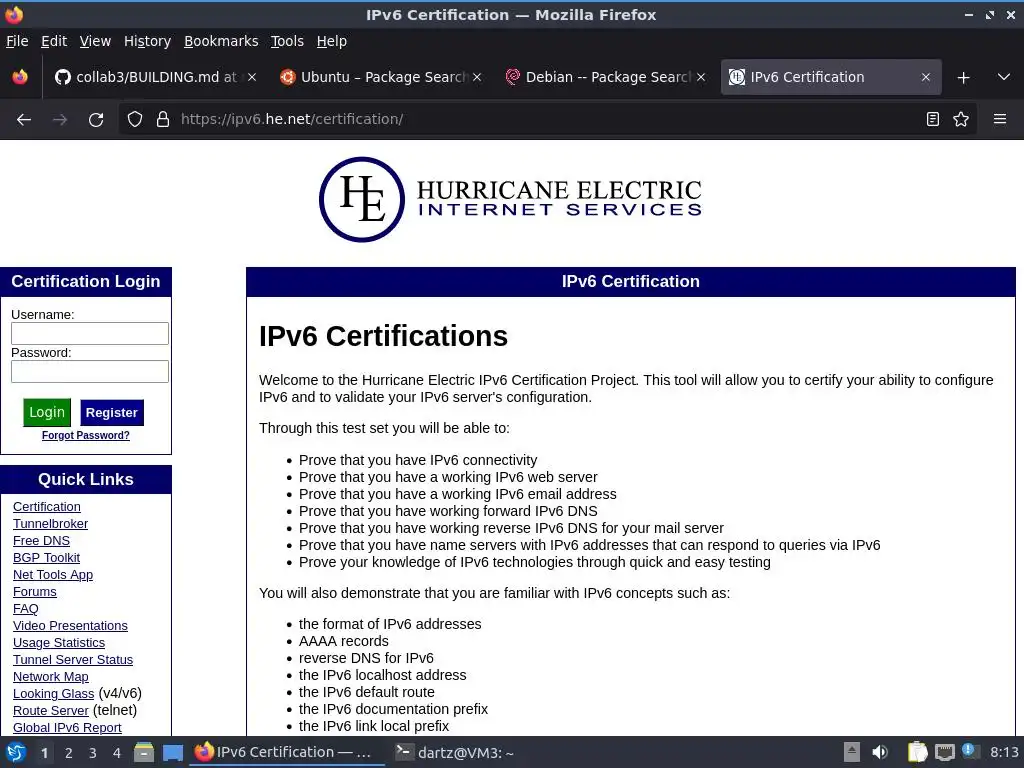Switch to workspace 2 in the pager
This screenshot has height=768, width=1024.
(69, 753)
